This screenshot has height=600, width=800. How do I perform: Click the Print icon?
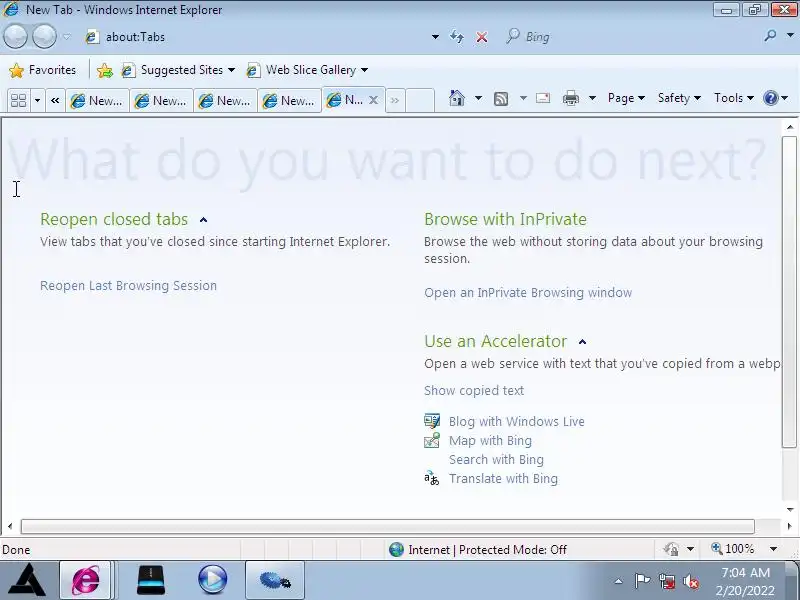point(570,97)
